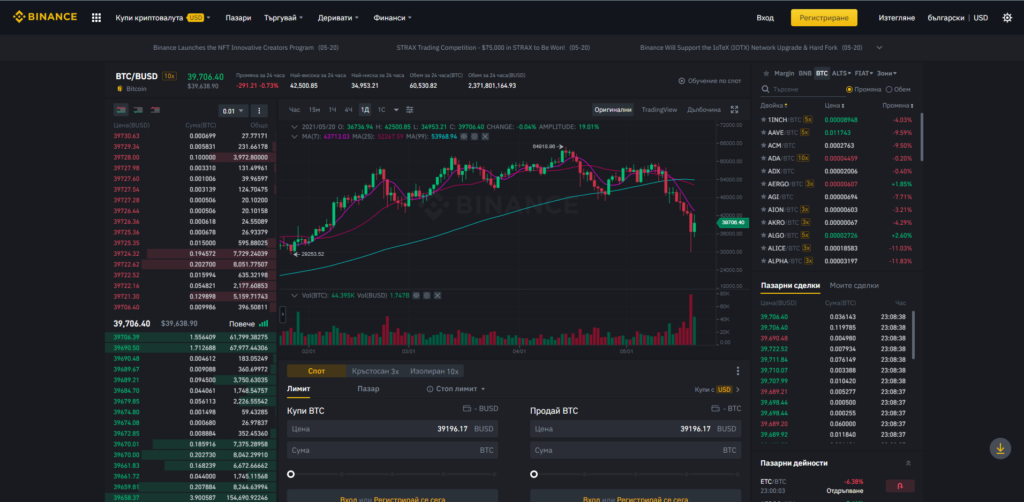Open Купи криптовалута USD dropdown
This screenshot has height=502, width=1024.
point(163,18)
